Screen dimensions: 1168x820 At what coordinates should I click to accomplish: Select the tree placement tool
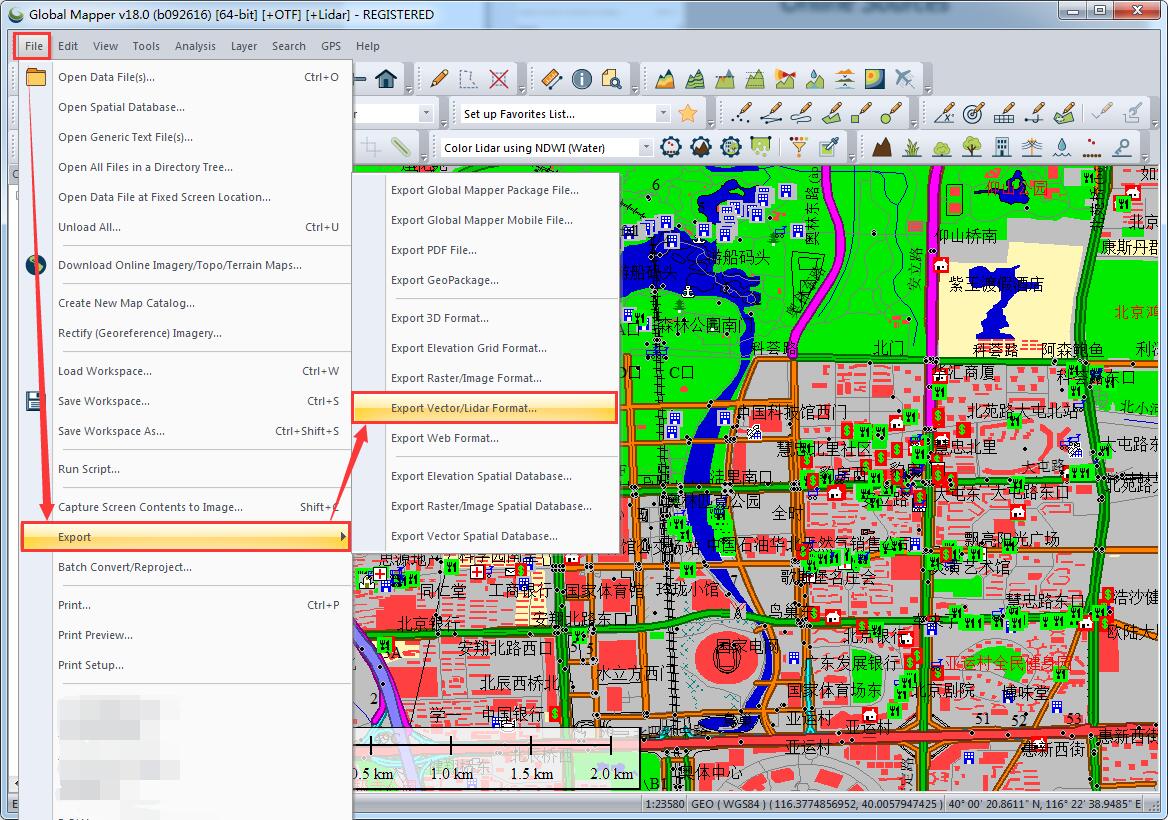point(970,147)
